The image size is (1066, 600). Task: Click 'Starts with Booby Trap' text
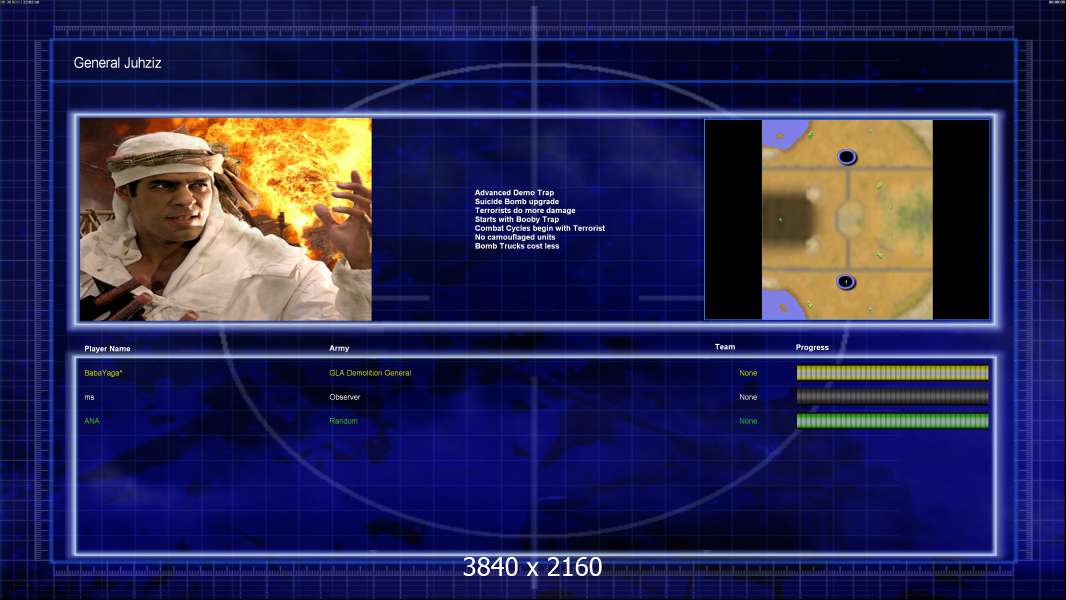click(517, 219)
